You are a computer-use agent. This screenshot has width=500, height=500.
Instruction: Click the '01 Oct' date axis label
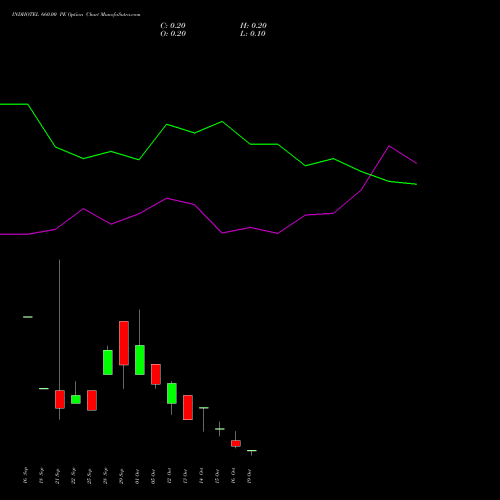[x=137, y=476]
